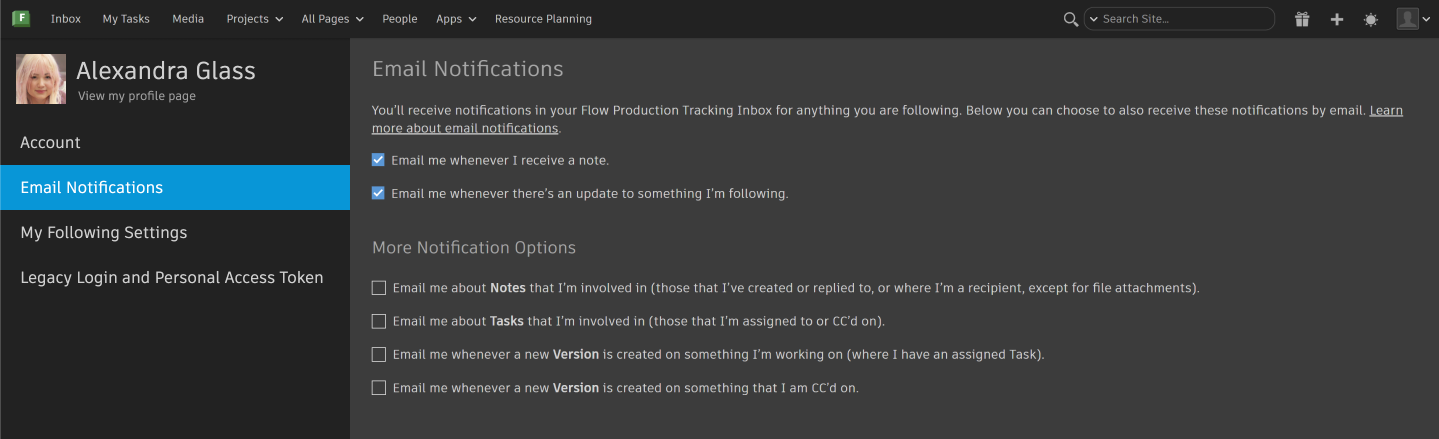The height and width of the screenshot is (439, 1439).
Task: Click Alexandra Glass profile photo
Action: (x=41, y=79)
